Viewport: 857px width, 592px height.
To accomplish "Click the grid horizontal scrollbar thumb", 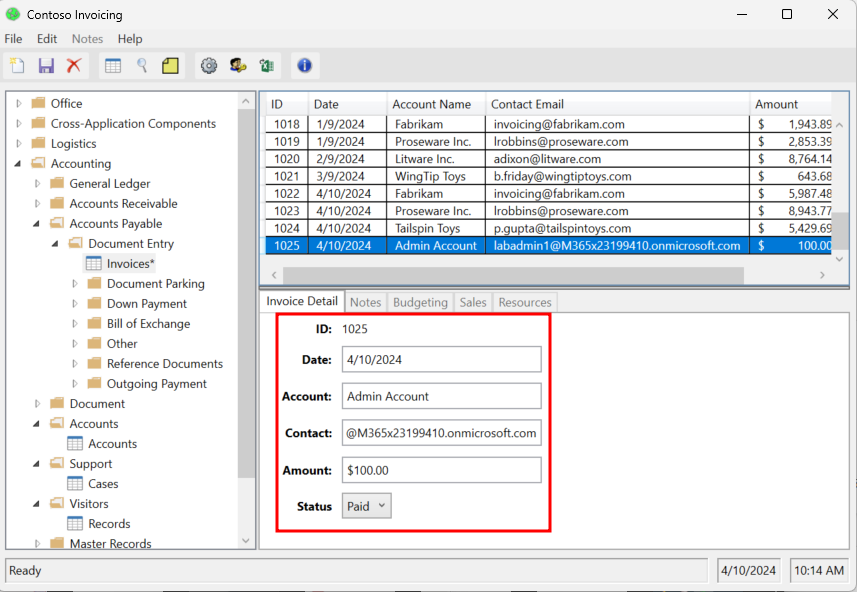I will point(513,275).
